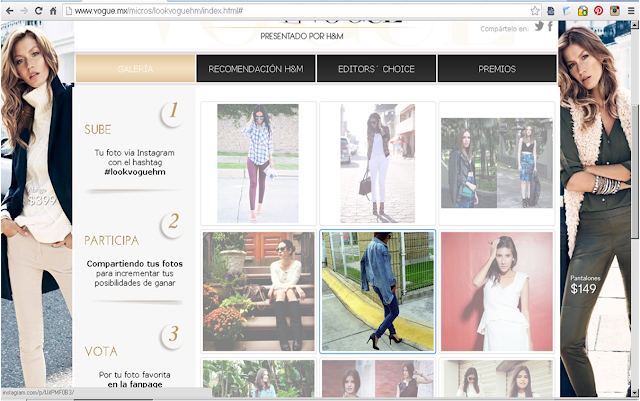
Task: Click the number 3 step badge
Action: coord(173,336)
